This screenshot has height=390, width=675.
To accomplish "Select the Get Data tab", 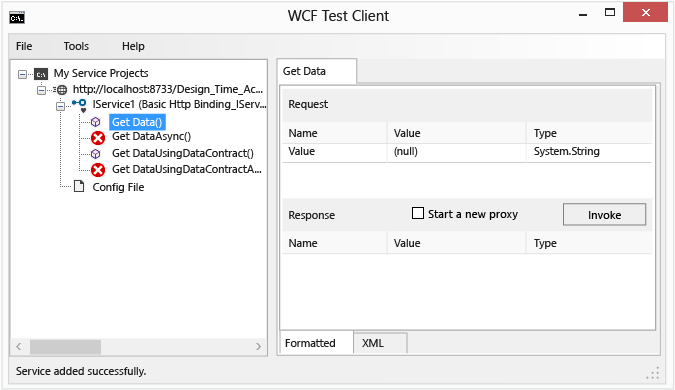I will pos(316,71).
